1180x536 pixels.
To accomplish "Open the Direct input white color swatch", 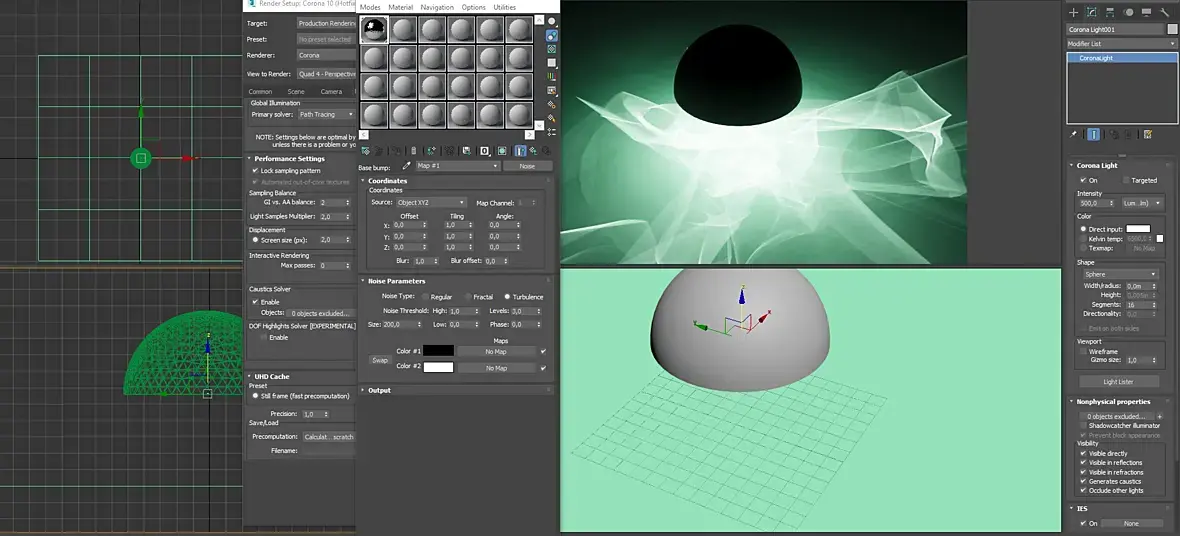I will click(1138, 228).
